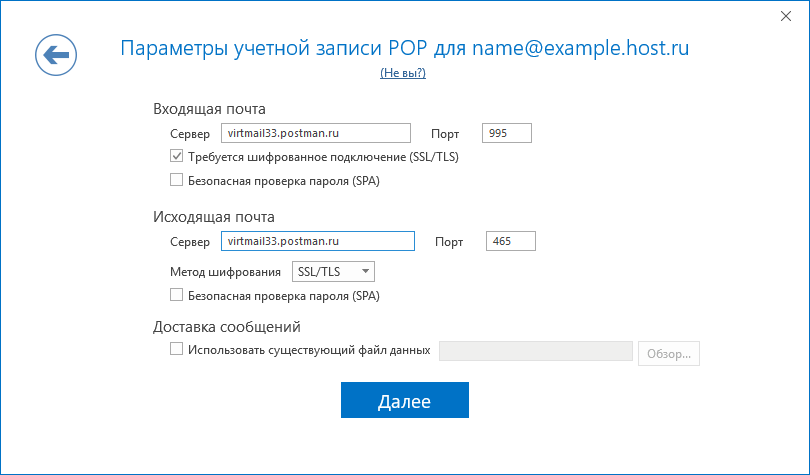Edit the incoming mail server field
Image resolution: width=810 pixels, height=475 pixels.
pos(316,133)
